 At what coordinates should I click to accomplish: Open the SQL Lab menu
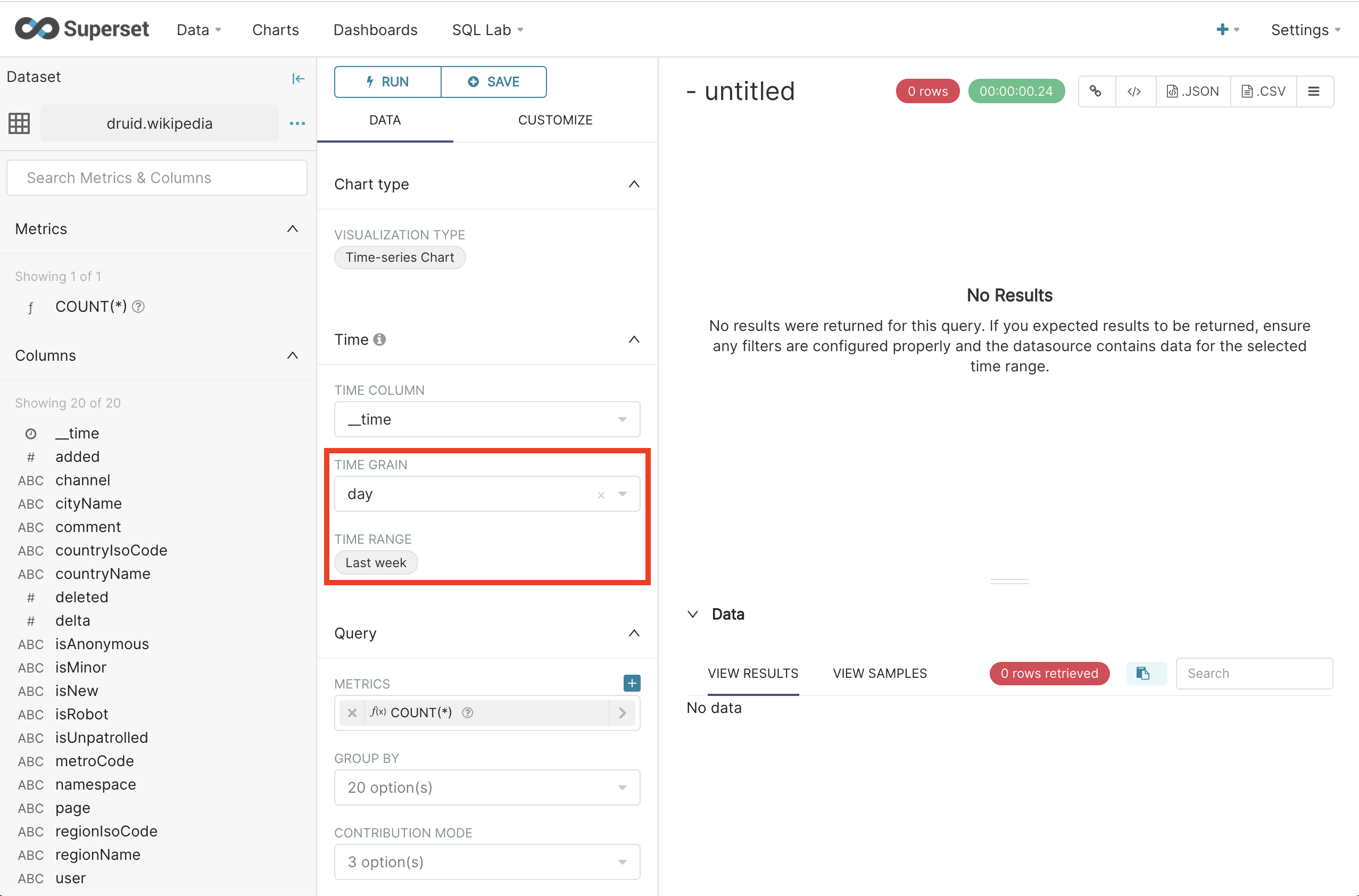point(487,30)
